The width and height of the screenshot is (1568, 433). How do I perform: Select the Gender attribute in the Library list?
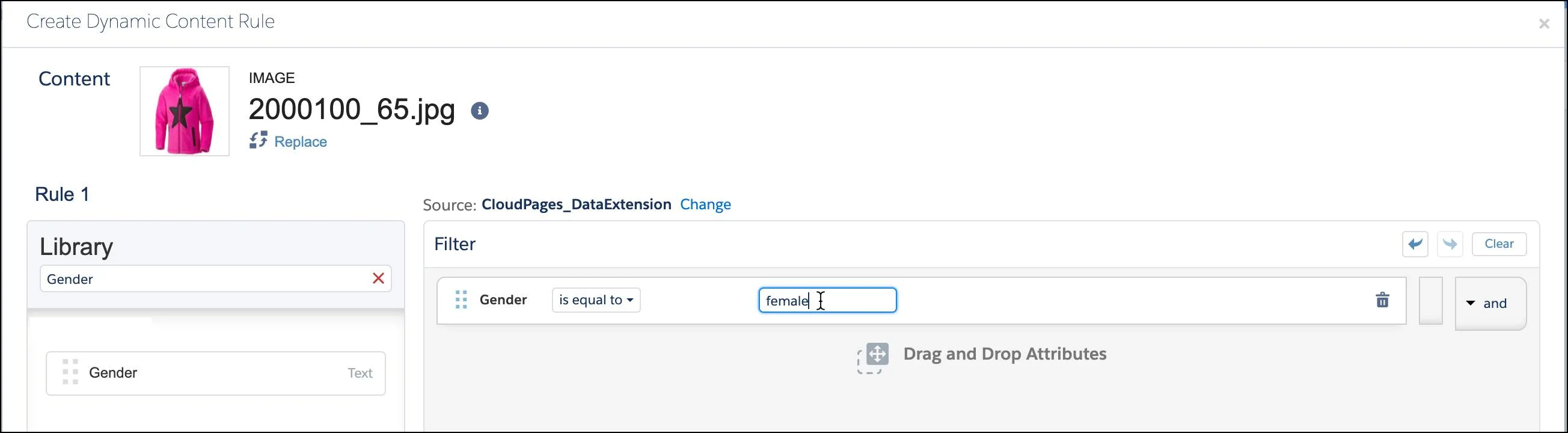(113, 373)
